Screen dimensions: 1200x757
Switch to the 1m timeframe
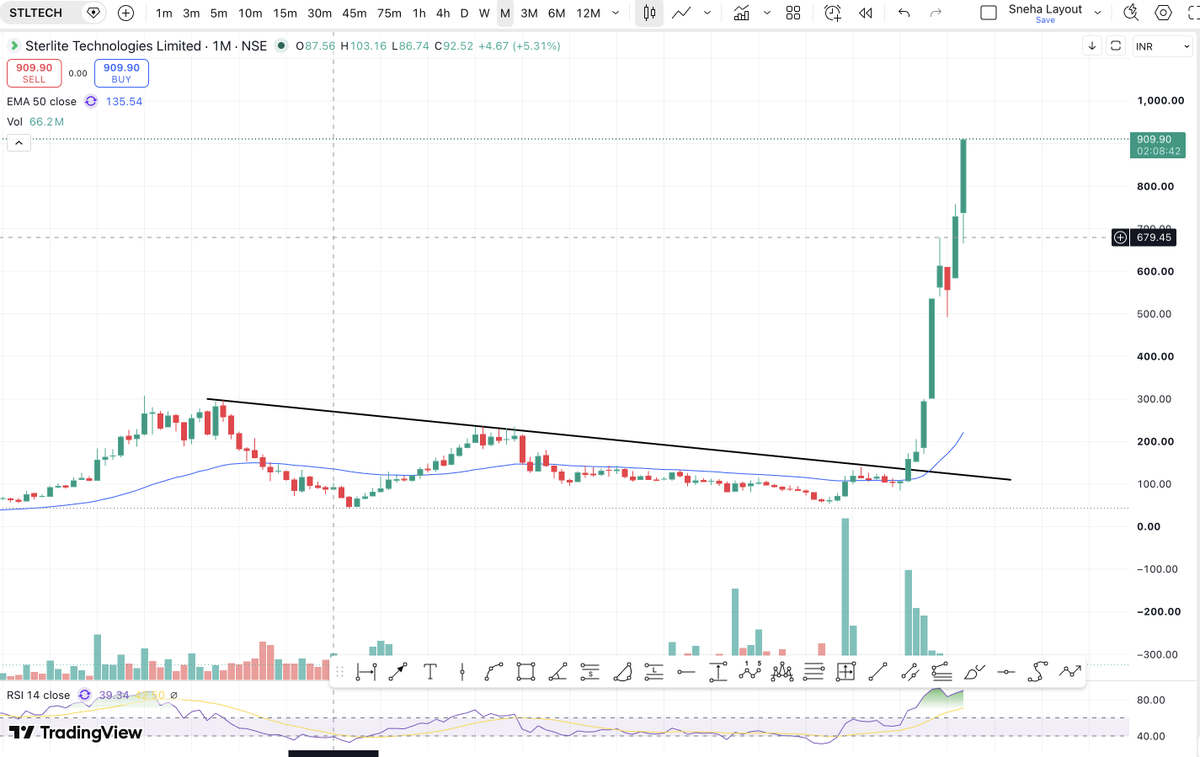point(165,13)
